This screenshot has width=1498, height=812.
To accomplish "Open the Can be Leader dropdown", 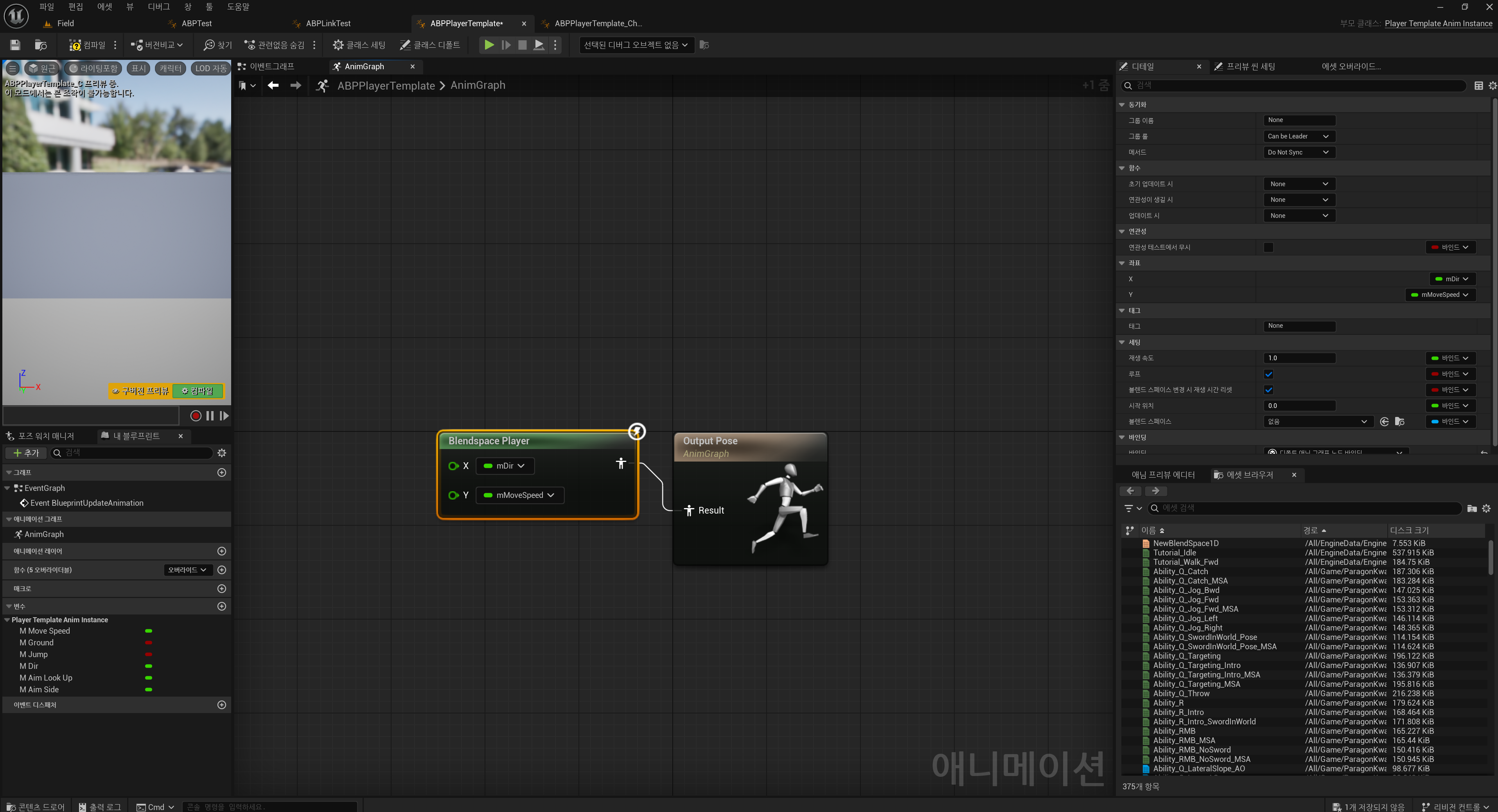I will (1299, 136).
